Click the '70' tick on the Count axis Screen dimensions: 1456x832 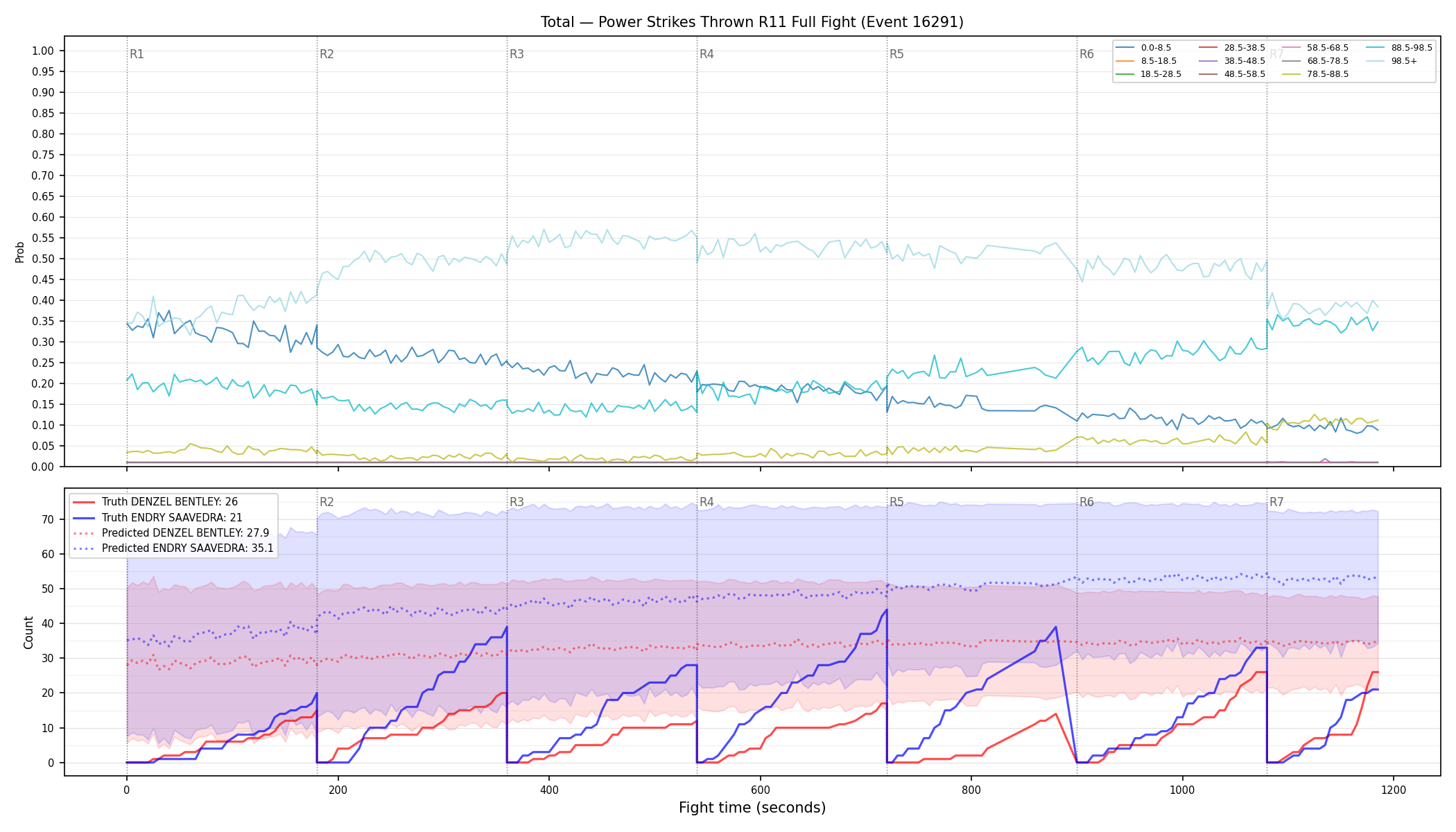tap(48, 519)
